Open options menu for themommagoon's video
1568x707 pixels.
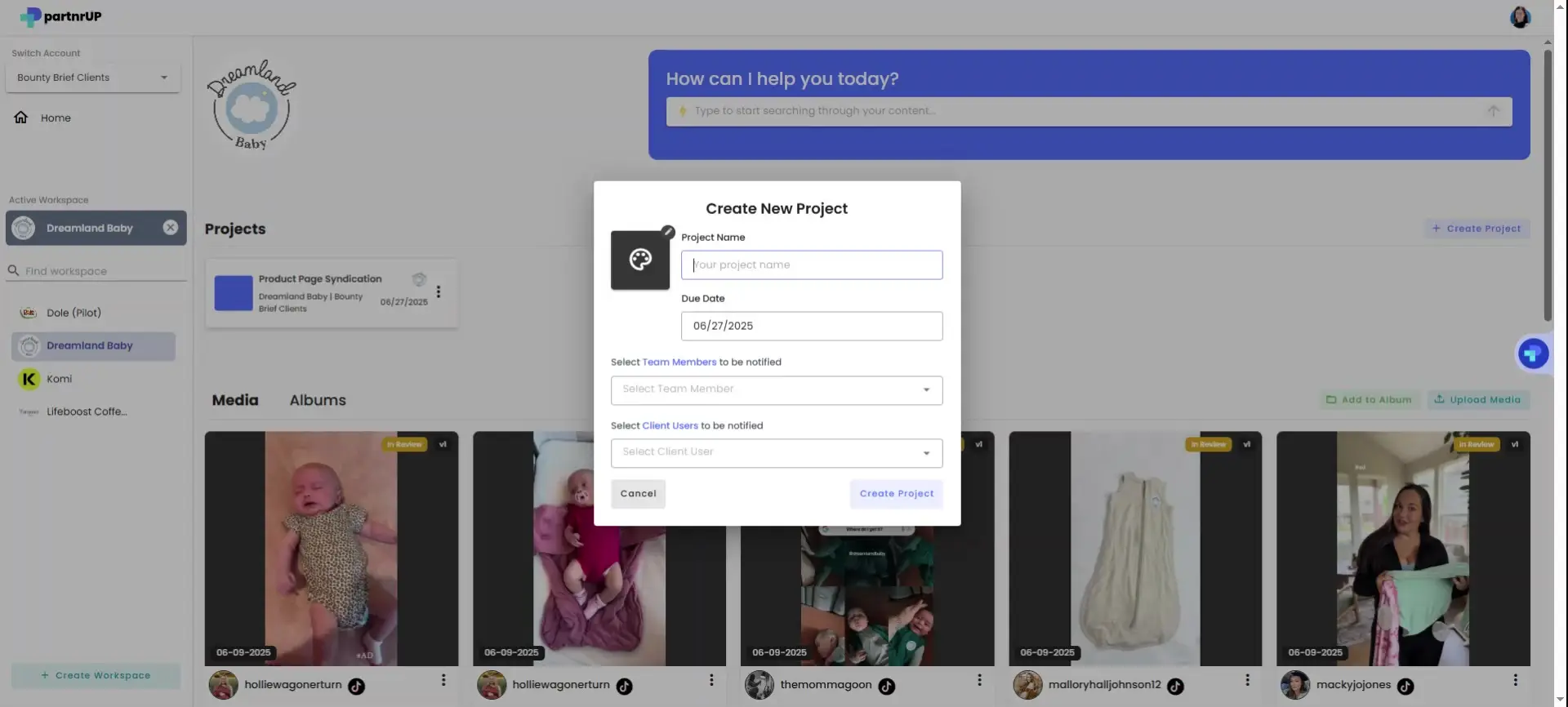[979, 680]
